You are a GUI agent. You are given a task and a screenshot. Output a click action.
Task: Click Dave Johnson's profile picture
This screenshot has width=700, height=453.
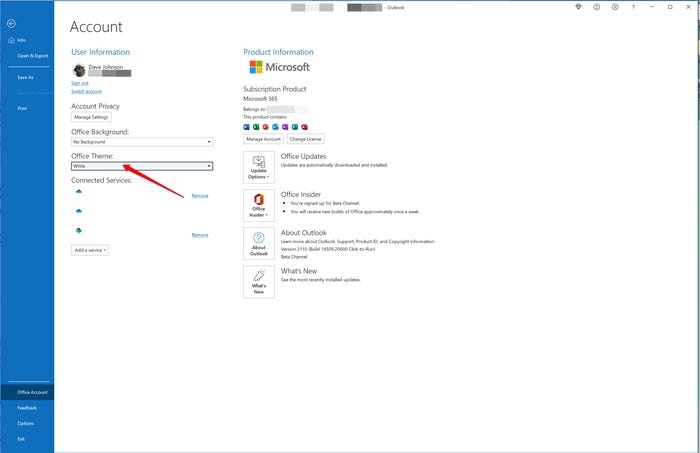tap(79, 70)
